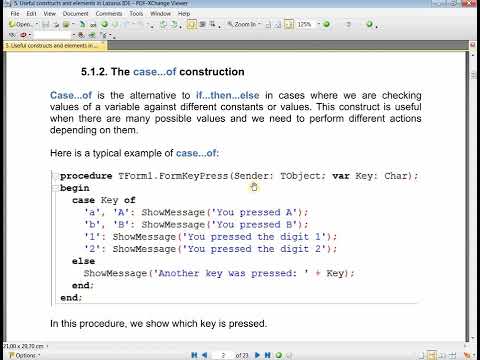Click the green go-back icon in the bottom navigation bar
Image resolution: width=480 pixels, height=360 pixels.
(x=279, y=355)
